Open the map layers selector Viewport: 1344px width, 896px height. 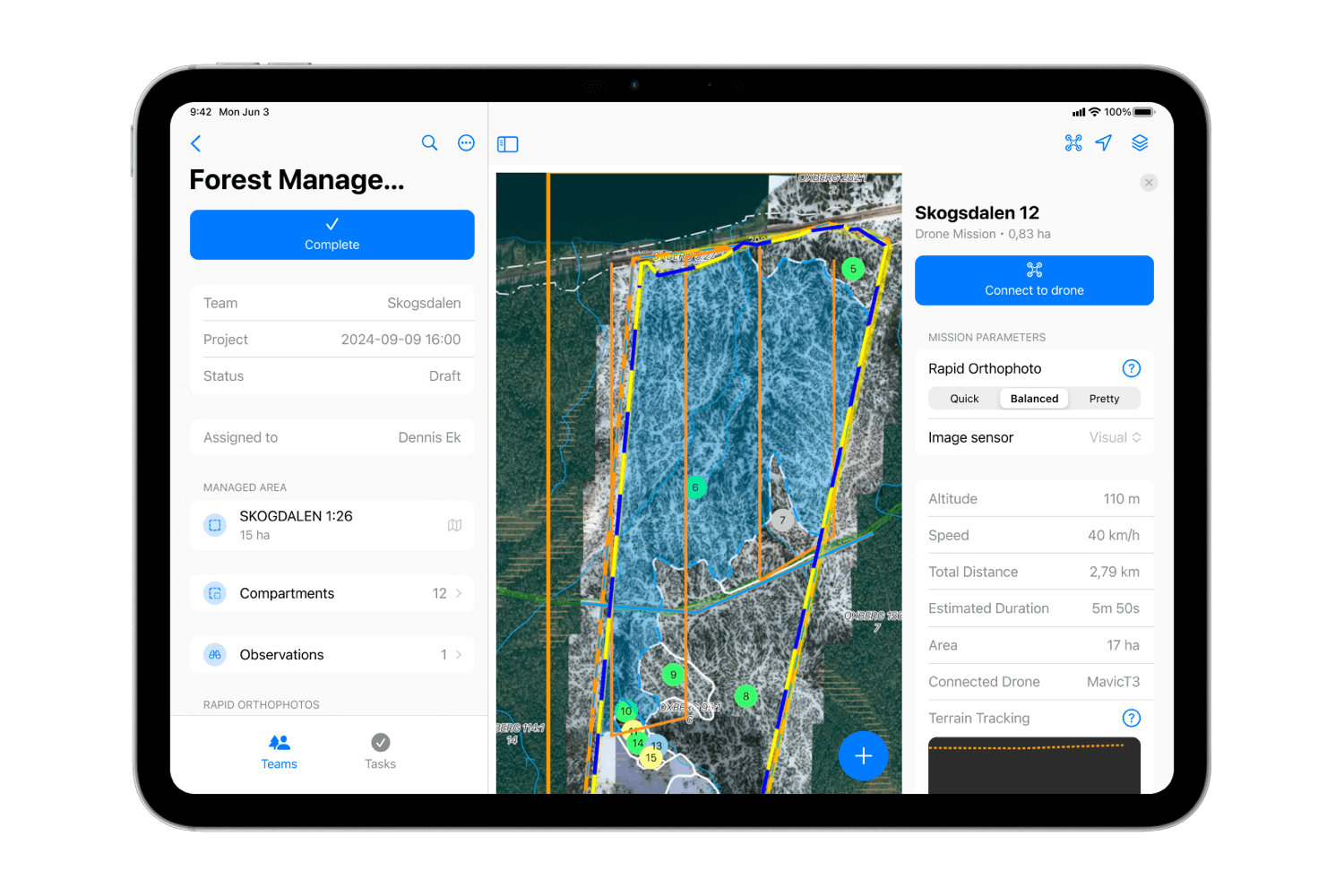(1139, 142)
